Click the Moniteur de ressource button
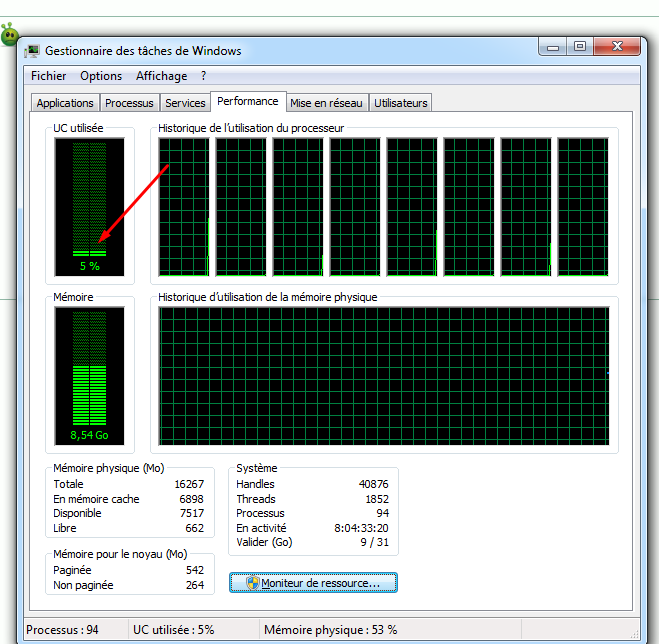Viewport: 659px width, 644px height. (313, 583)
